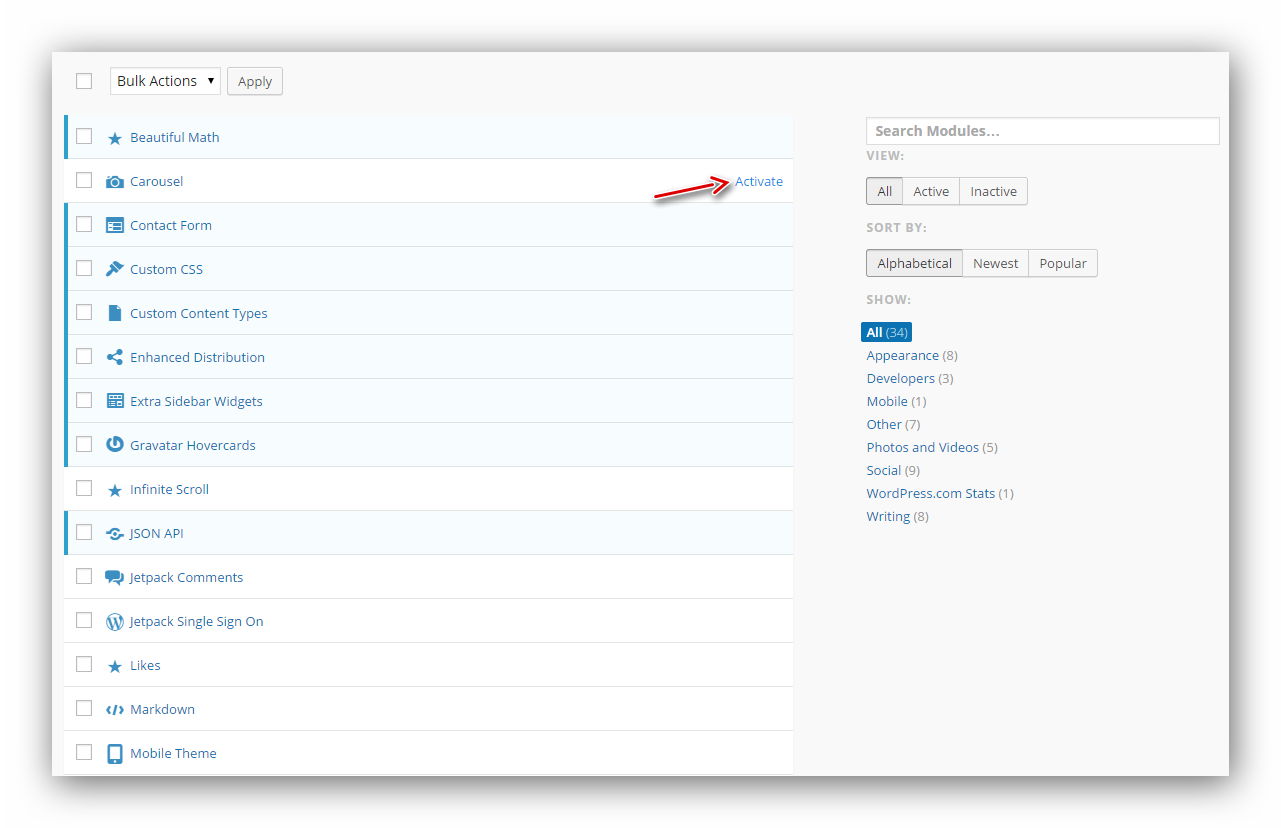Click the star icon beside Infinite Scroll
This screenshot has width=1281, height=828.
coord(115,490)
